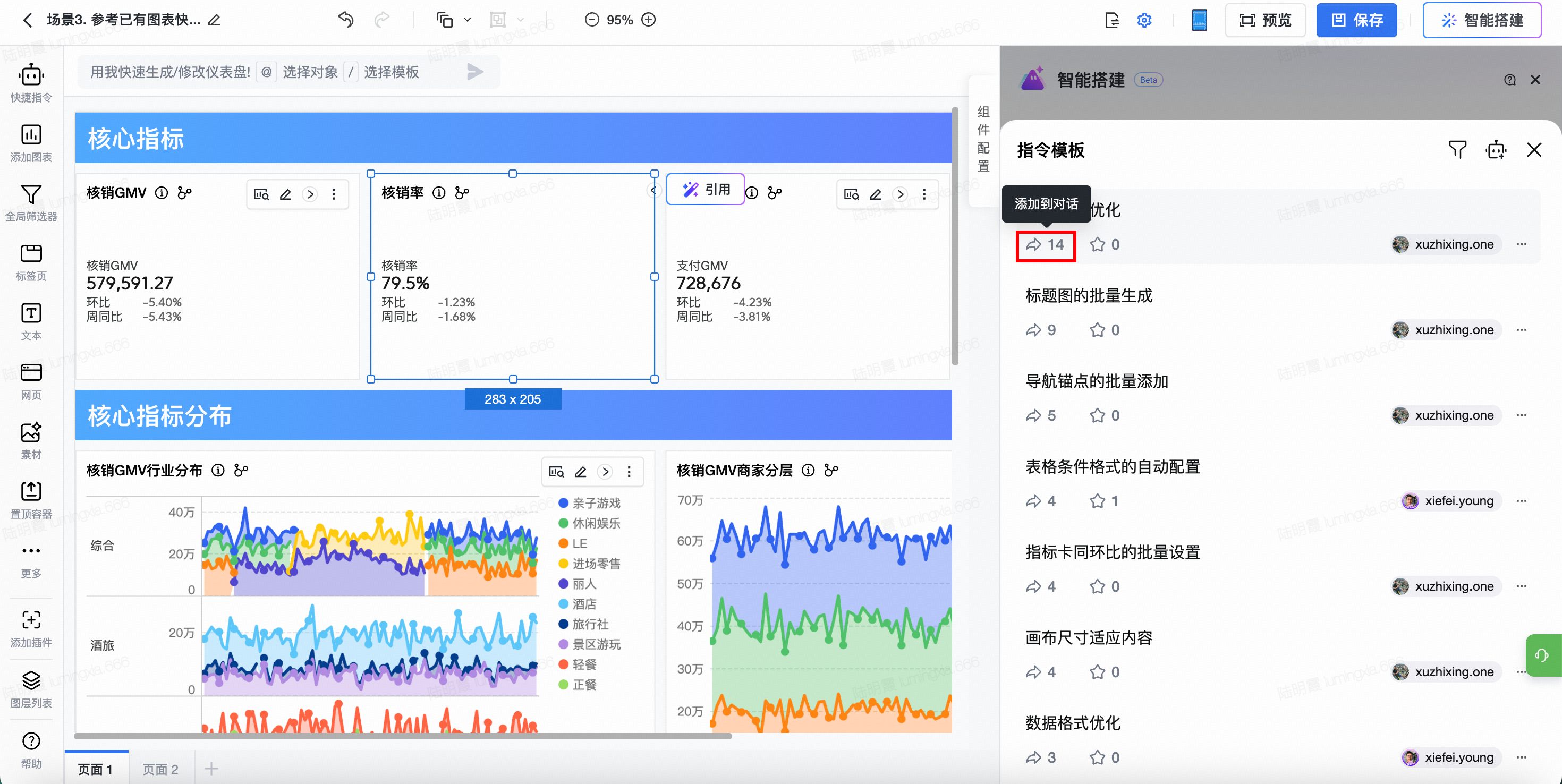Open more options for 核销GMV card
The image size is (1562, 784).
[334, 194]
